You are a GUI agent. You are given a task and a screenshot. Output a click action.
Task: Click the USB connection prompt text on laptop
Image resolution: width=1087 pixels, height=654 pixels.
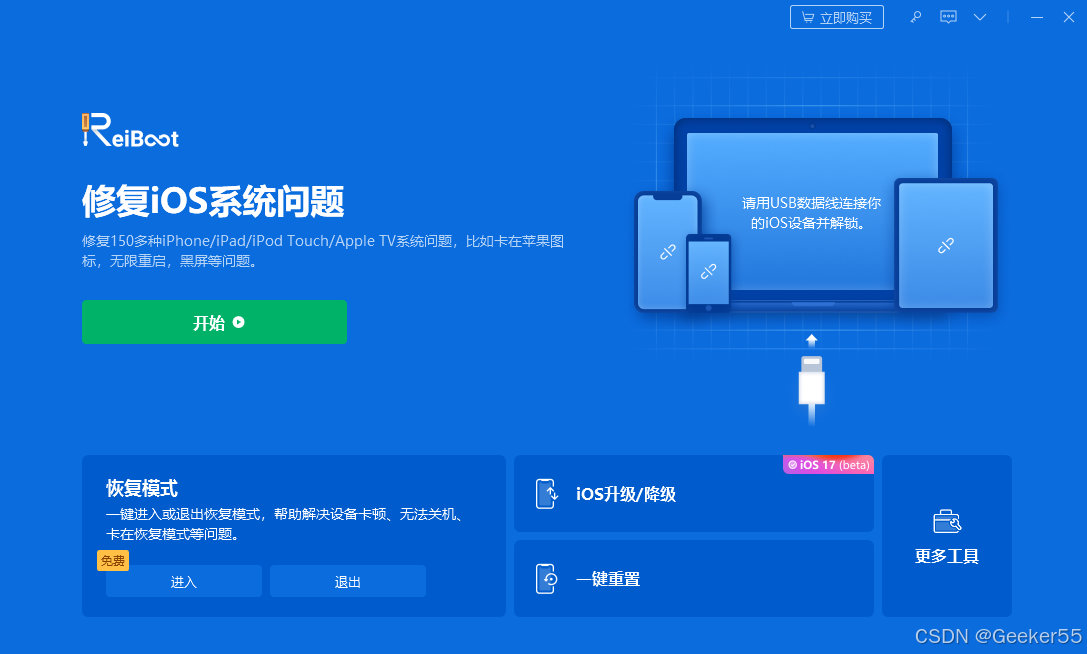[811, 213]
